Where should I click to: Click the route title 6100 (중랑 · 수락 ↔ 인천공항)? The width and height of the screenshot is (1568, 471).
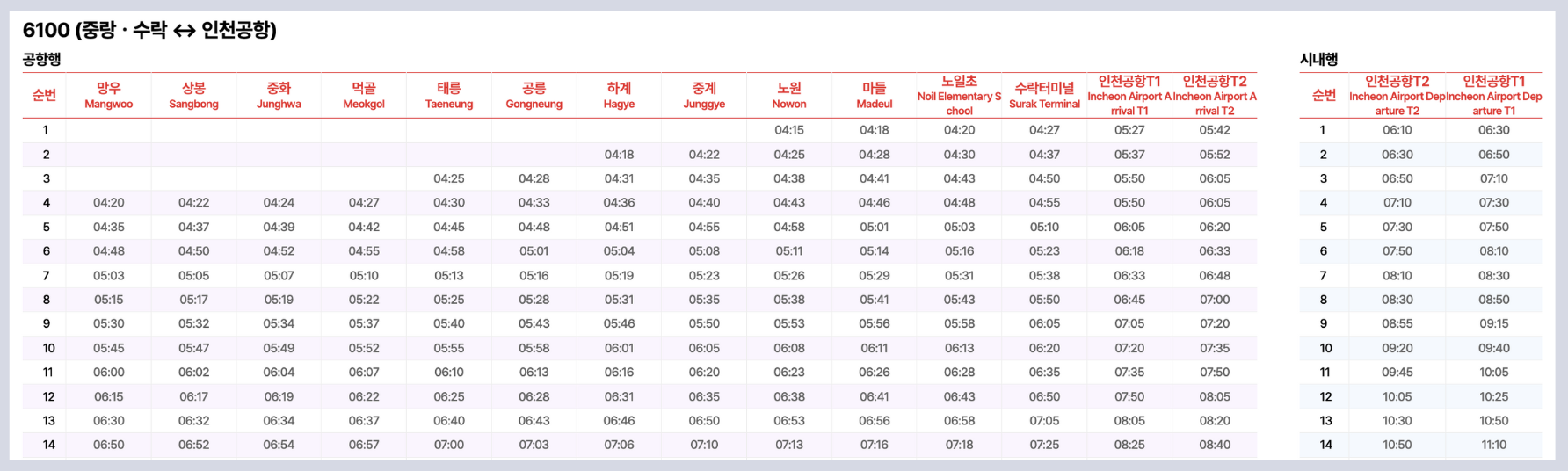point(149,30)
